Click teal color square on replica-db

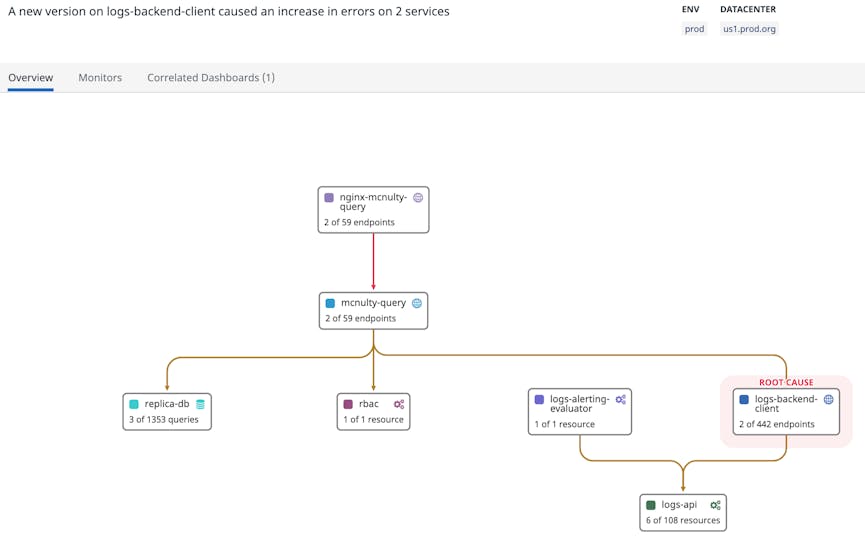(134, 404)
